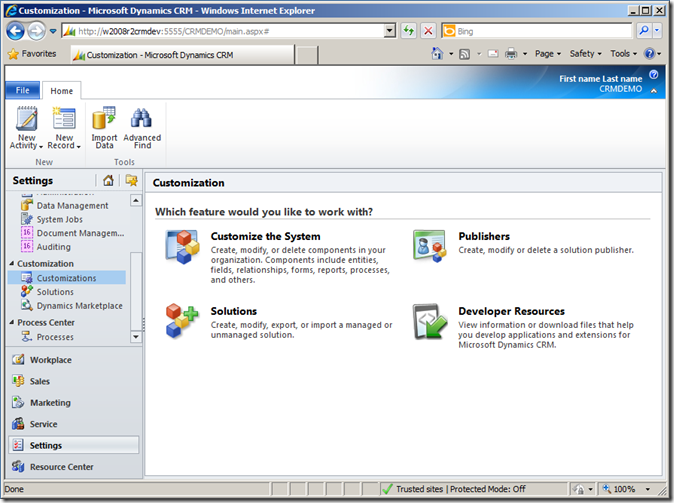Open the Solutions feature icon
The width and height of the screenshot is (674, 503).
coord(183,320)
